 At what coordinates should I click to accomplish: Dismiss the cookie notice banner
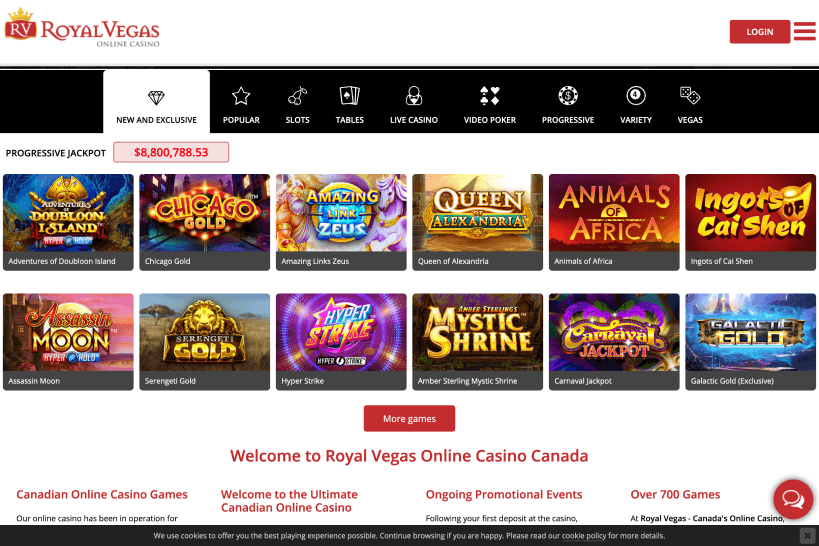[x=808, y=536]
